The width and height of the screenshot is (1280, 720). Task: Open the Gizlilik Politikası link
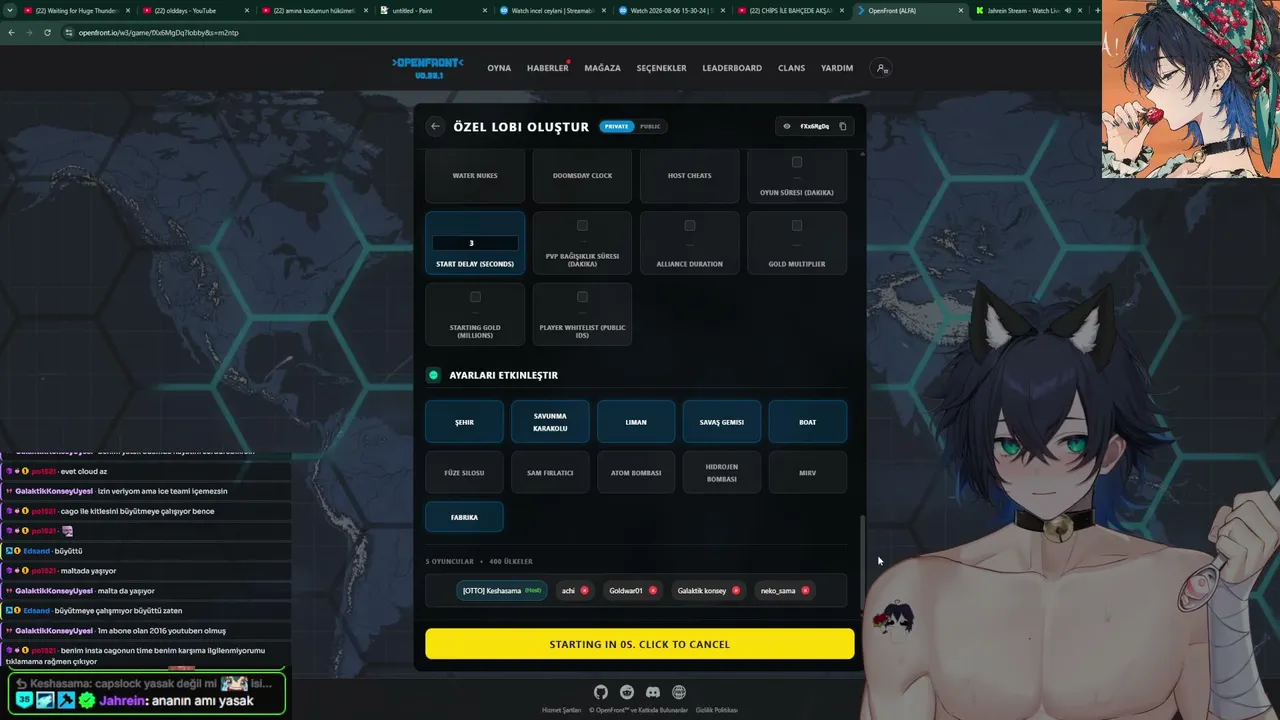[x=716, y=710]
